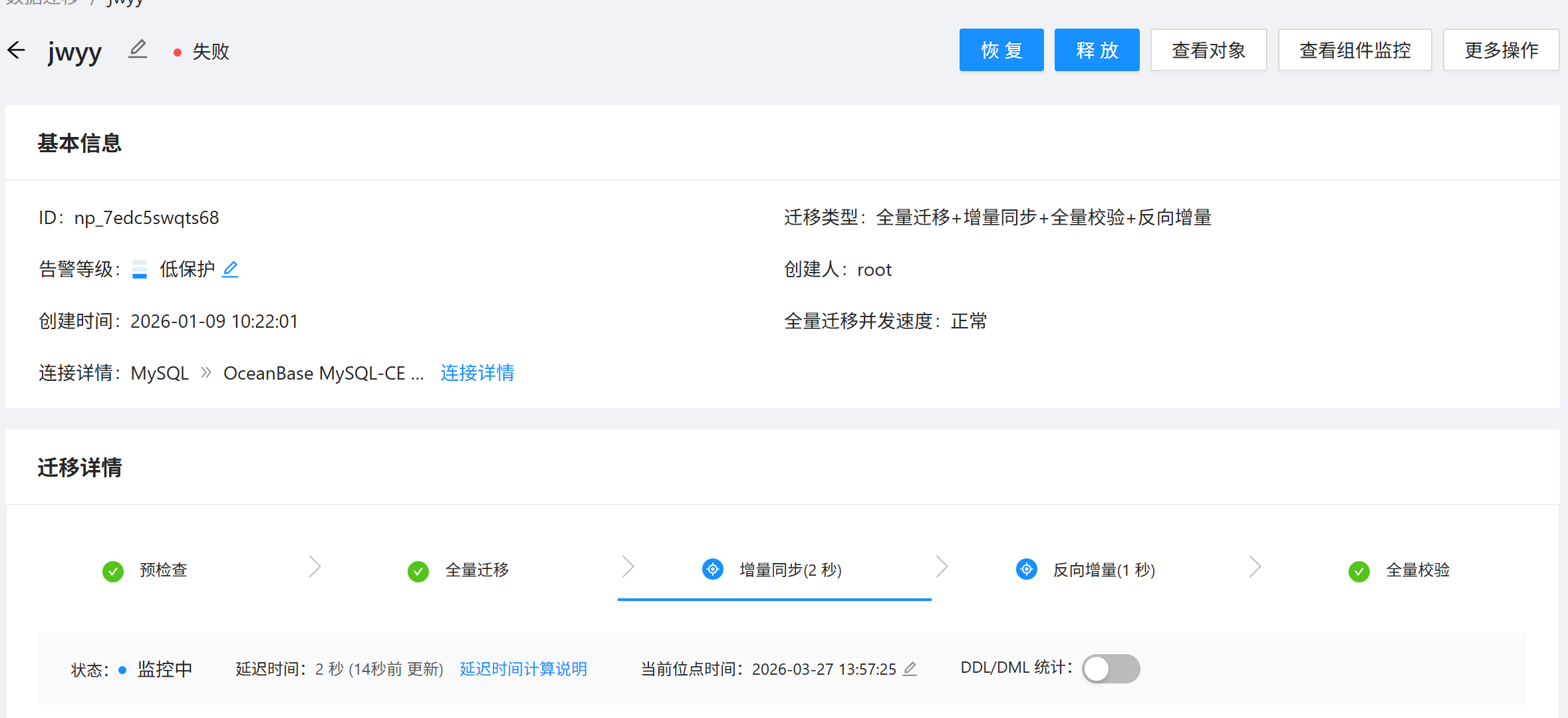Click the low-protection alert level icon

139,269
